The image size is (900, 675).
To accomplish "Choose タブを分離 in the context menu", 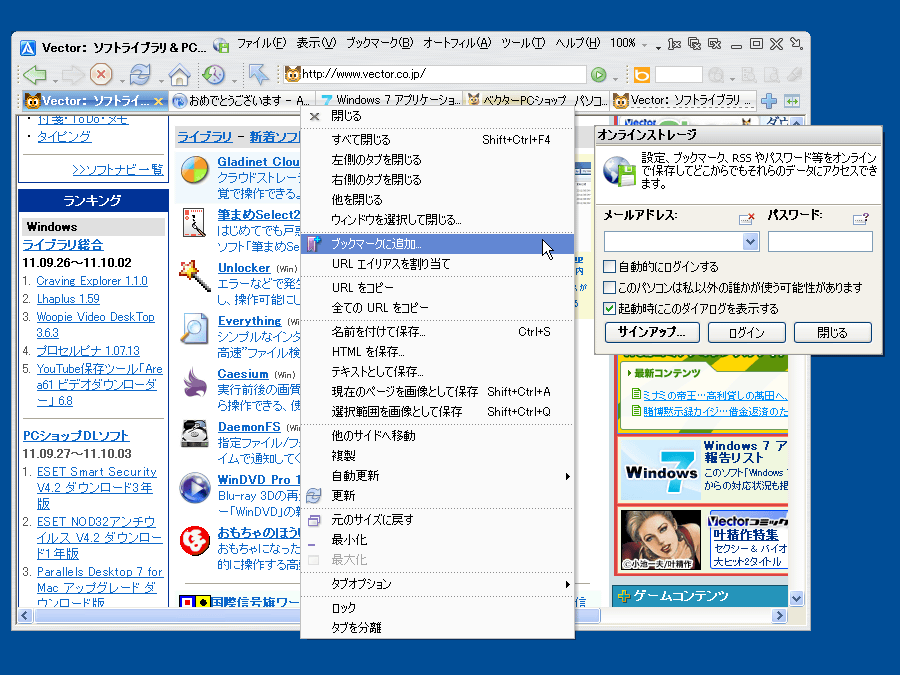I will click(437, 627).
